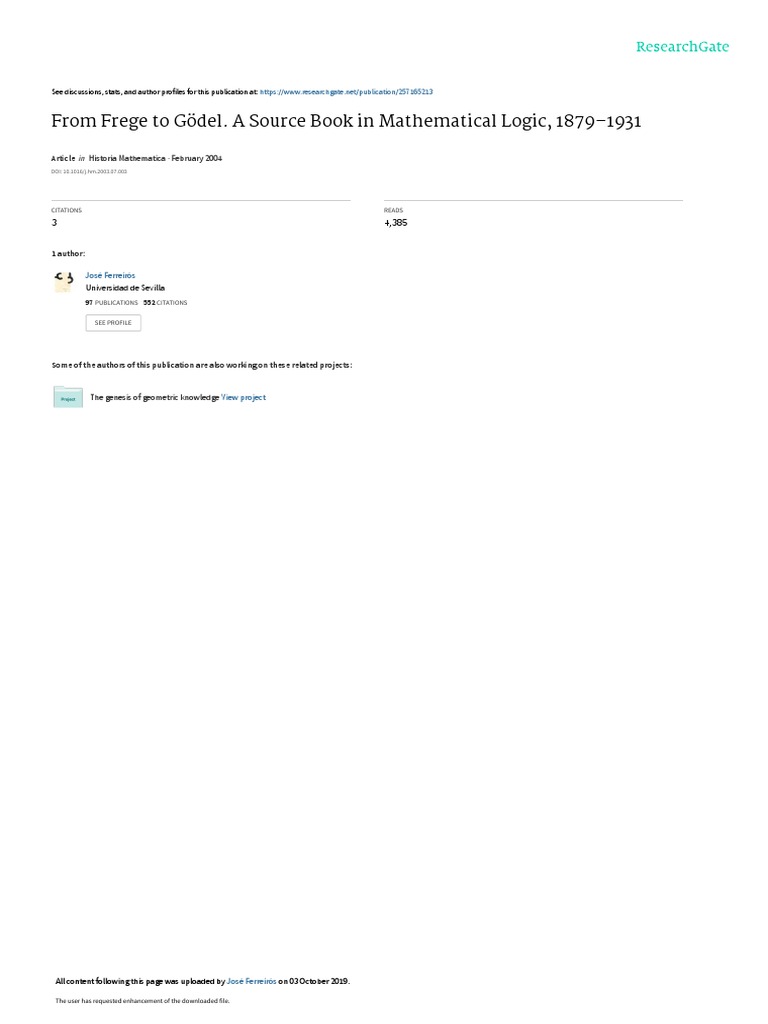The image size is (768, 1024).
Task: Click José Ferreirós author avatar
Action: (x=63, y=281)
